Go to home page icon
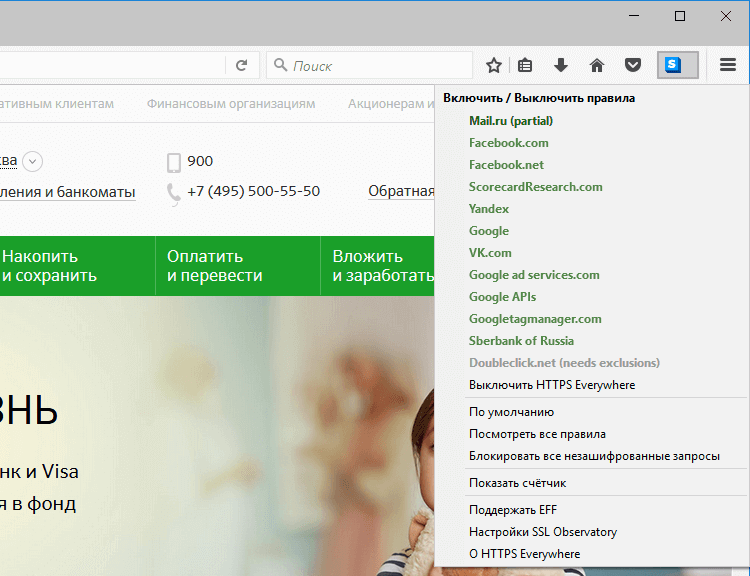 pos(596,65)
